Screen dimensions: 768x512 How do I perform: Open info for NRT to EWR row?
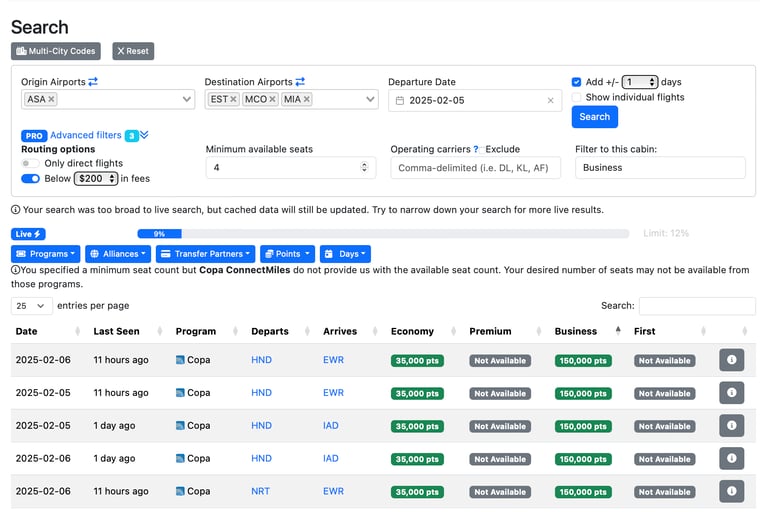731,491
